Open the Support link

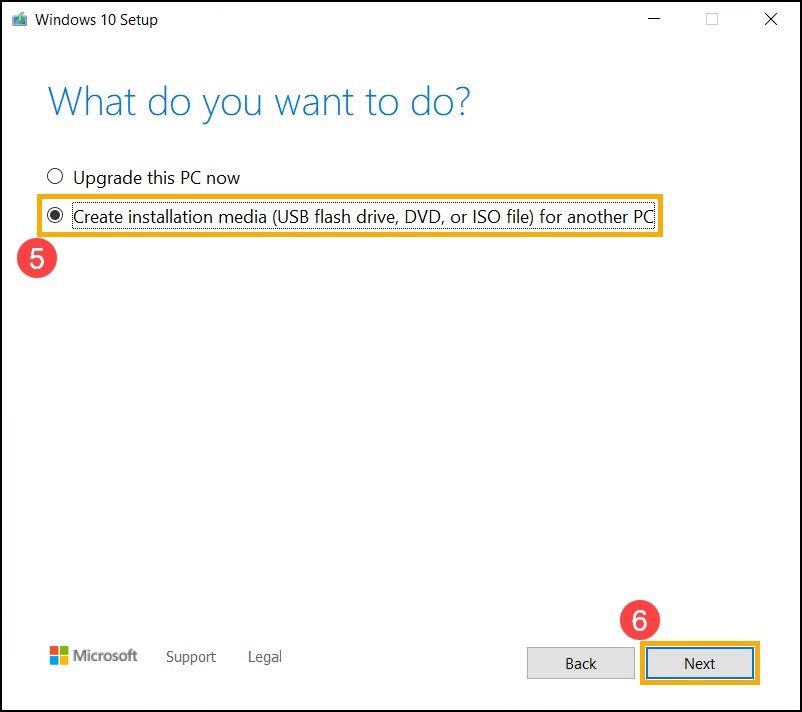(x=191, y=657)
